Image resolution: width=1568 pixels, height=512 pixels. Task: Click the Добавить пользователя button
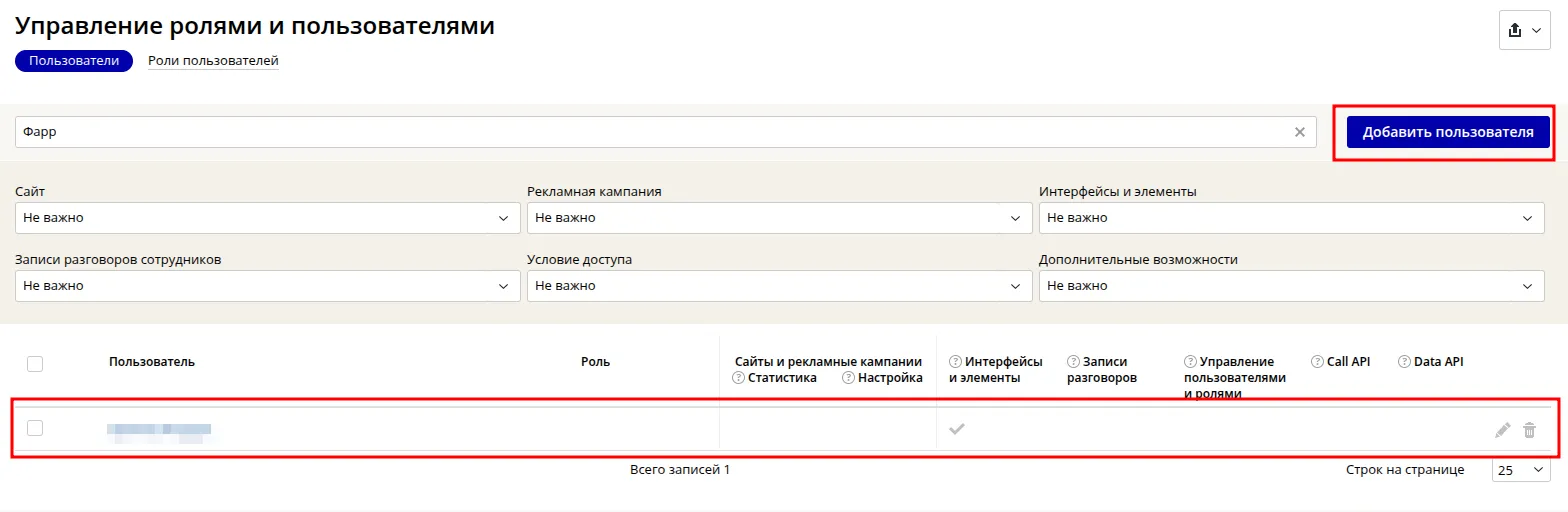1448,132
